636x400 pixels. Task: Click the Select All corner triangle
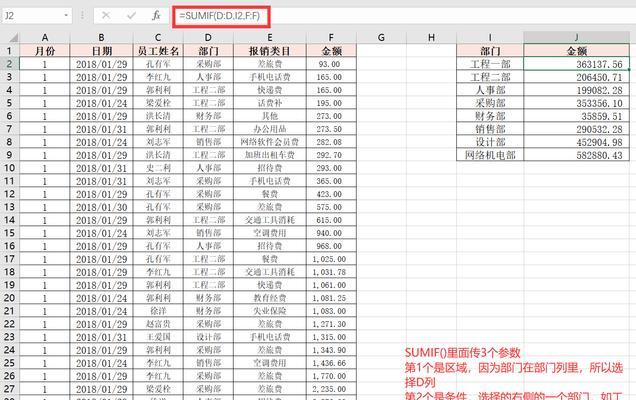pos(13,38)
